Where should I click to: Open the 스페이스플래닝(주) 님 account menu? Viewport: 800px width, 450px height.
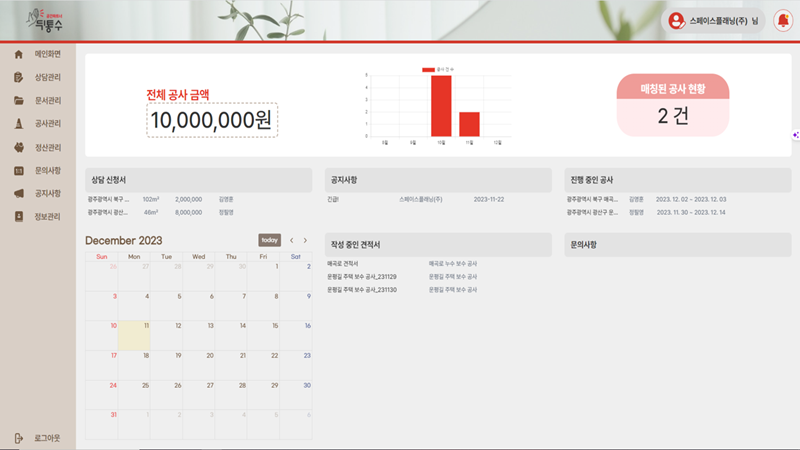[713, 21]
